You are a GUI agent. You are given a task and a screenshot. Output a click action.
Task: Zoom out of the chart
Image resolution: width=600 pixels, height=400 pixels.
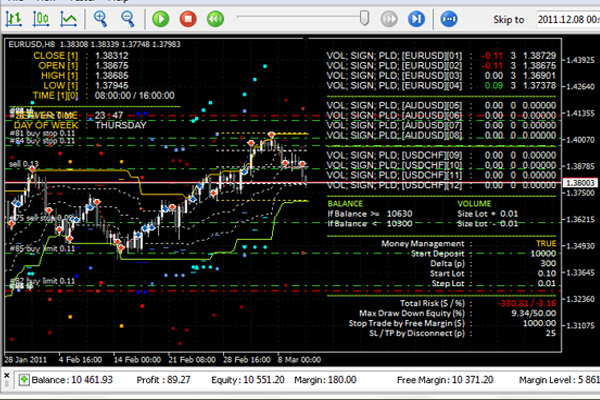click(126, 18)
